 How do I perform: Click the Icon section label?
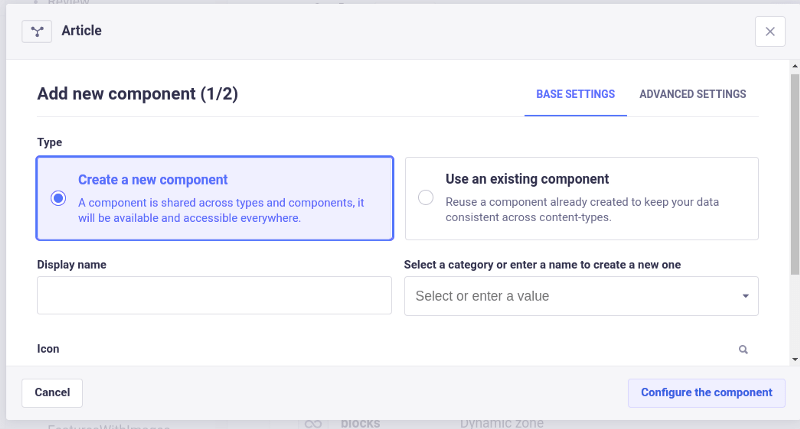point(48,349)
